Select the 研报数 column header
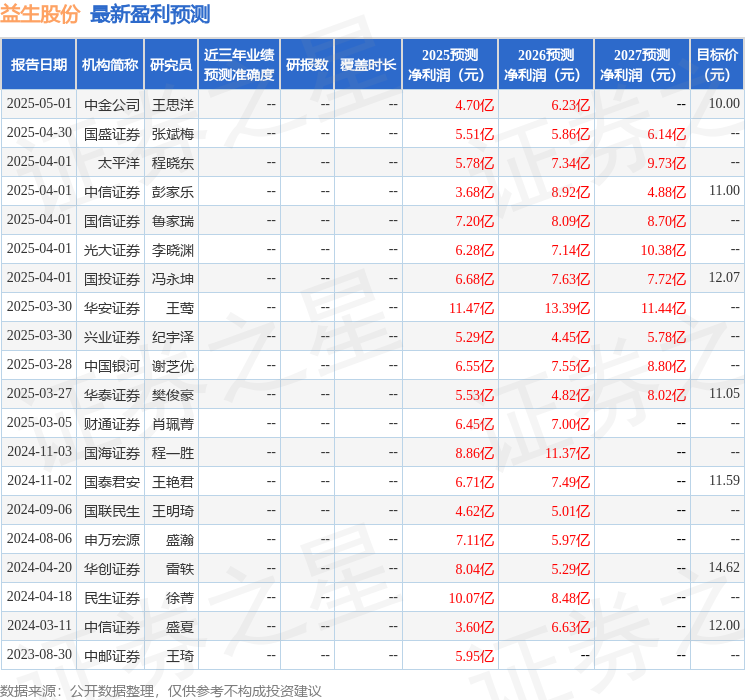Viewport: 745px width, 700px height. point(306,65)
